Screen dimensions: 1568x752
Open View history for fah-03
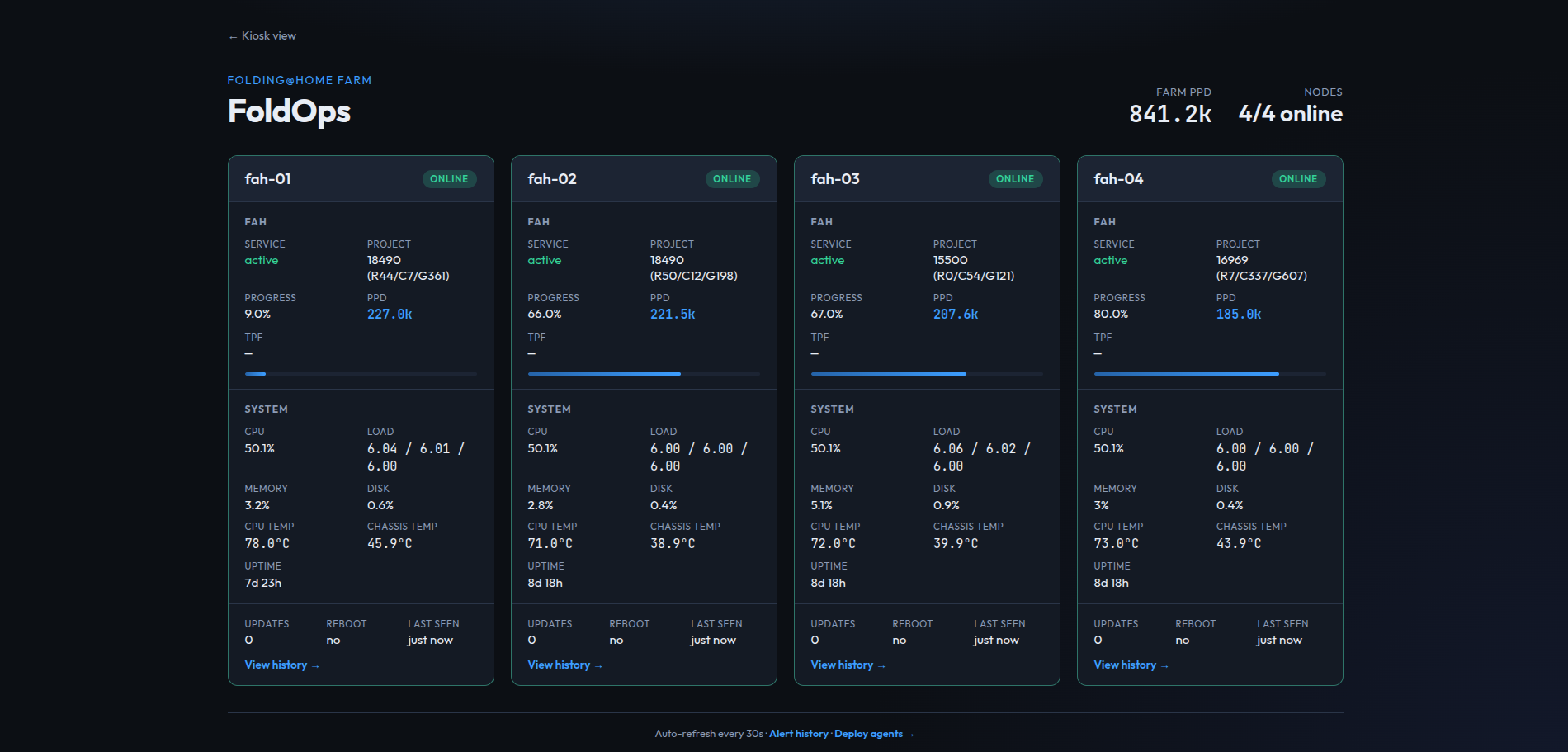848,665
